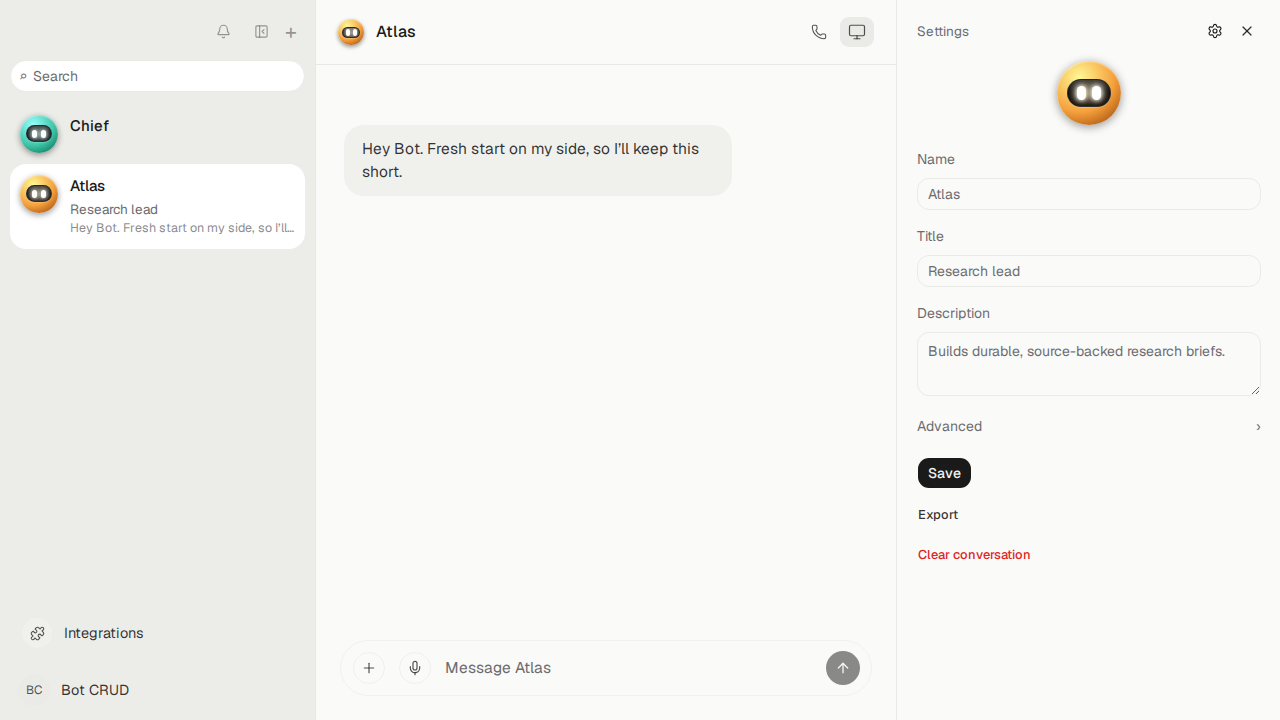Toggle the sidebar panel layout icon
The image size is (1280, 720).
click(261, 32)
